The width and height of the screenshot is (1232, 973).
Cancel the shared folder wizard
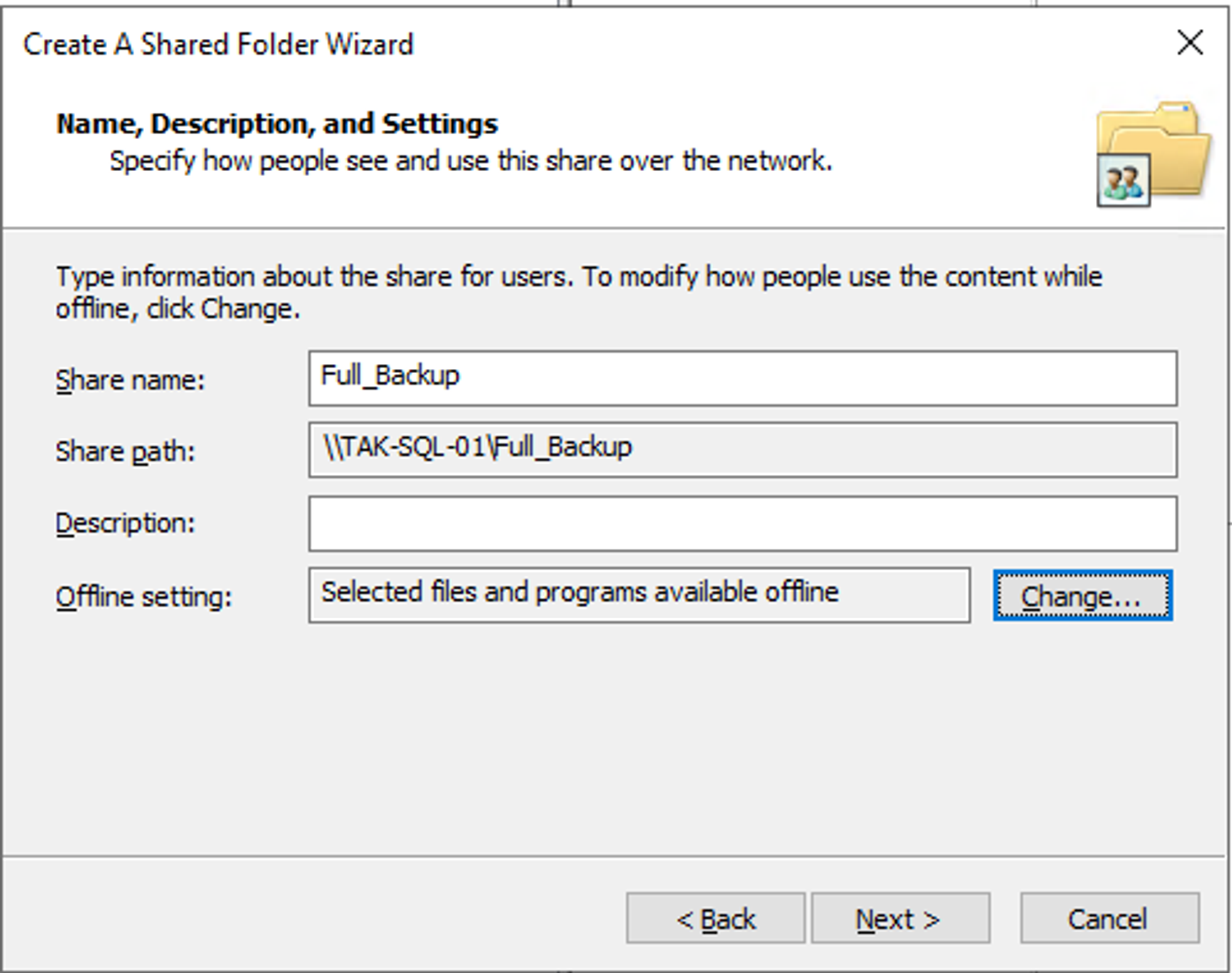click(1109, 918)
